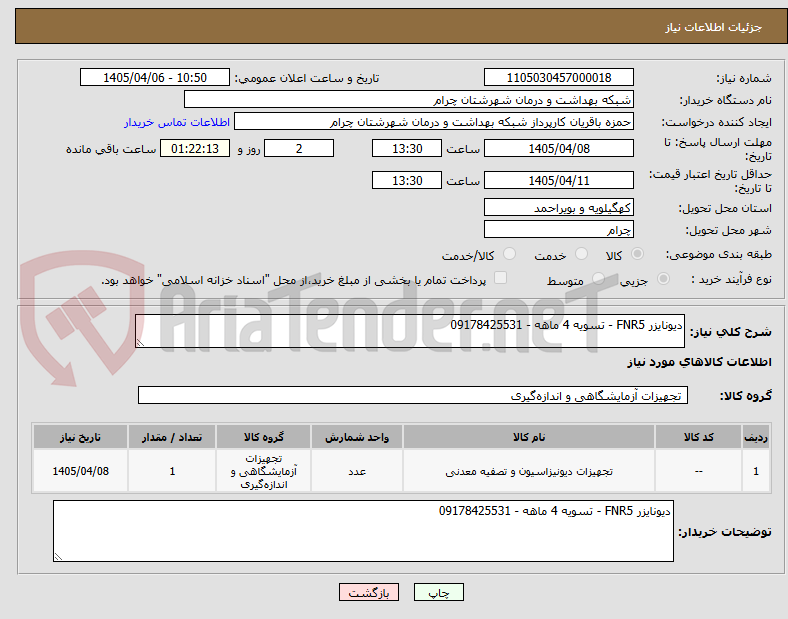
Task: Click the نام کالا column header
Action: click(529, 437)
